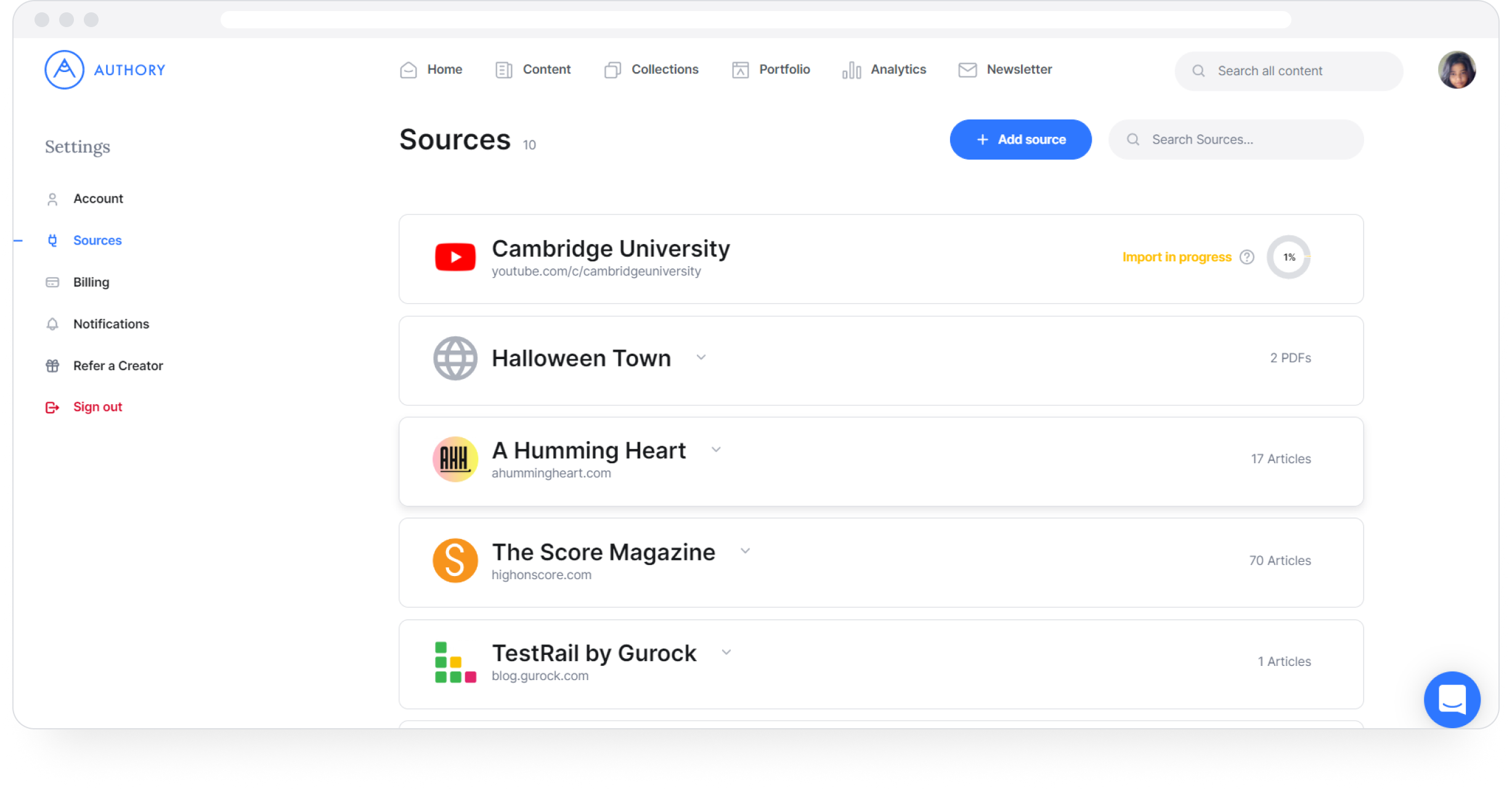Click the AHH logo of A Humming Heart

tap(455, 460)
